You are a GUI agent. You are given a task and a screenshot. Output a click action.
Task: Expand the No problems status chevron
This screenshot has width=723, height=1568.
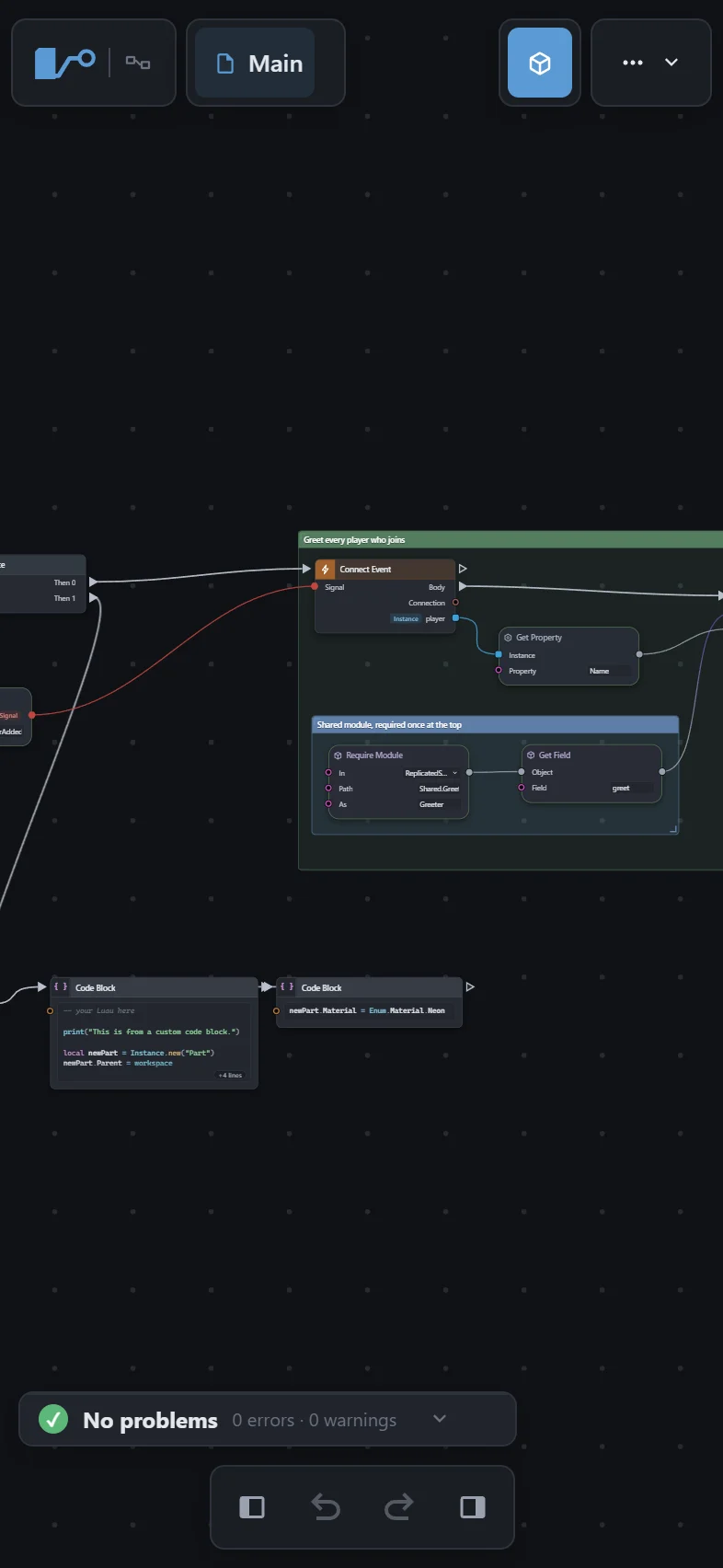pos(440,1419)
